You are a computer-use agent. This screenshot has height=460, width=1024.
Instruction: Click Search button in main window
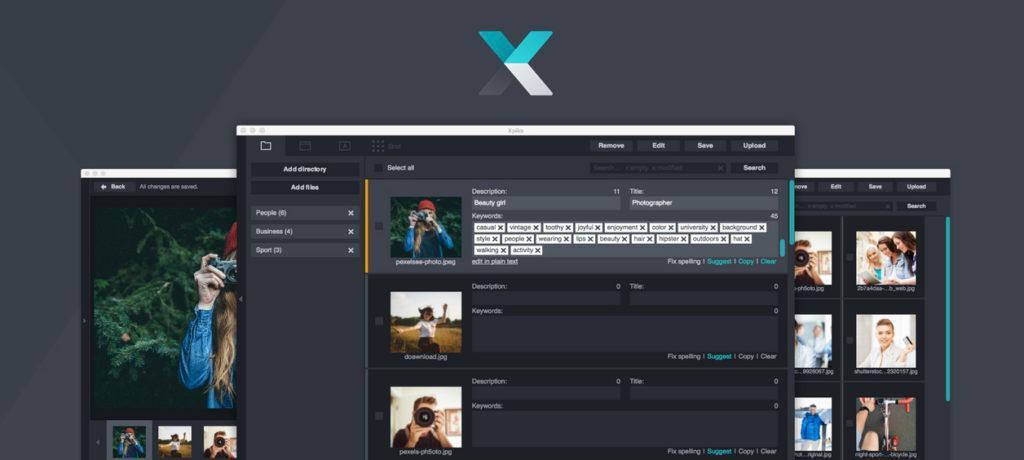click(754, 168)
